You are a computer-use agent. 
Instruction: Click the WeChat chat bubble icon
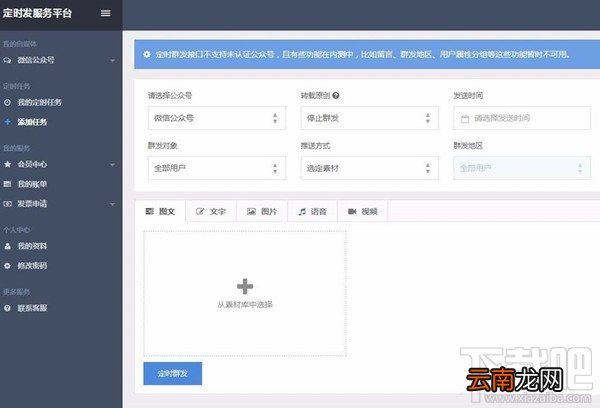[x=7, y=60]
